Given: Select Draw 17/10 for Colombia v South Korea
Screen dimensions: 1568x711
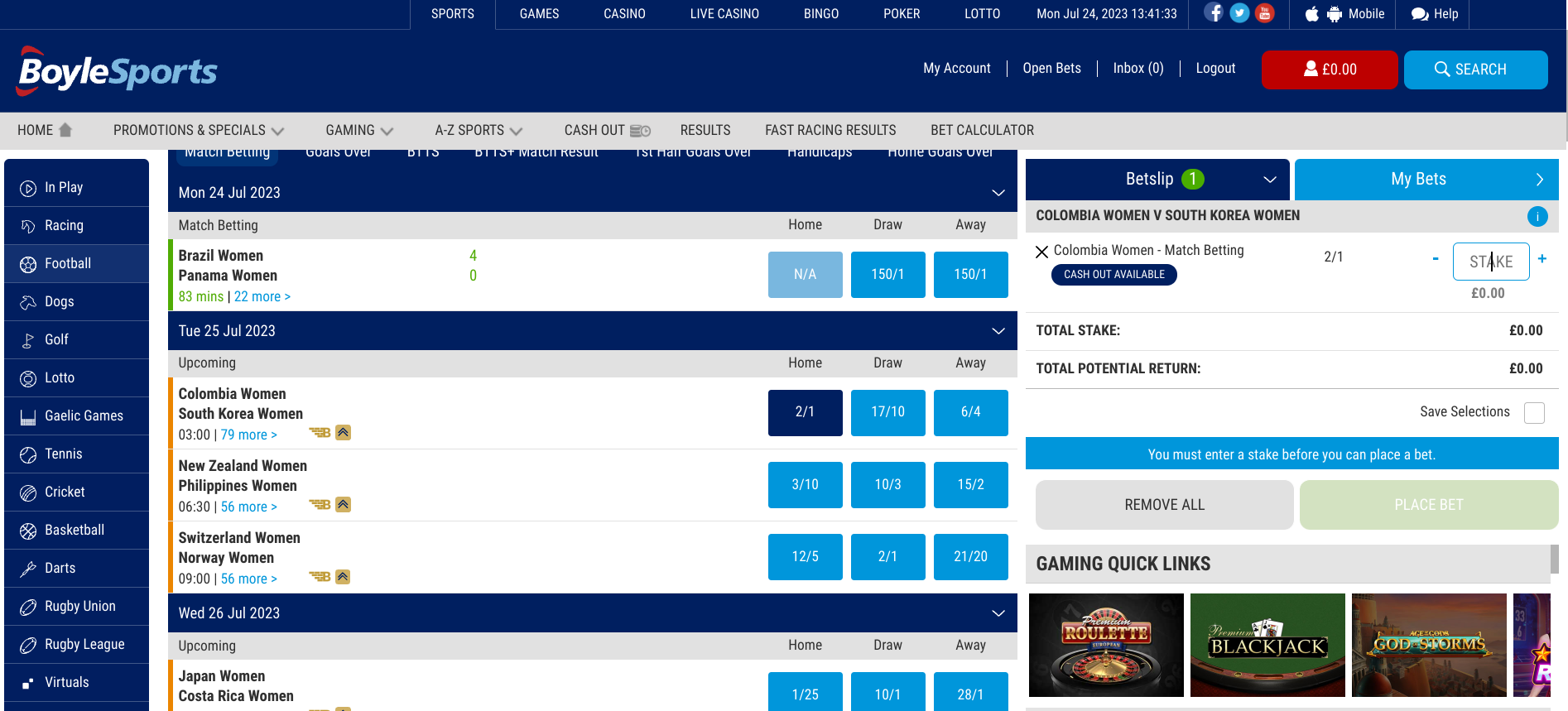Looking at the screenshot, I should click(887, 412).
